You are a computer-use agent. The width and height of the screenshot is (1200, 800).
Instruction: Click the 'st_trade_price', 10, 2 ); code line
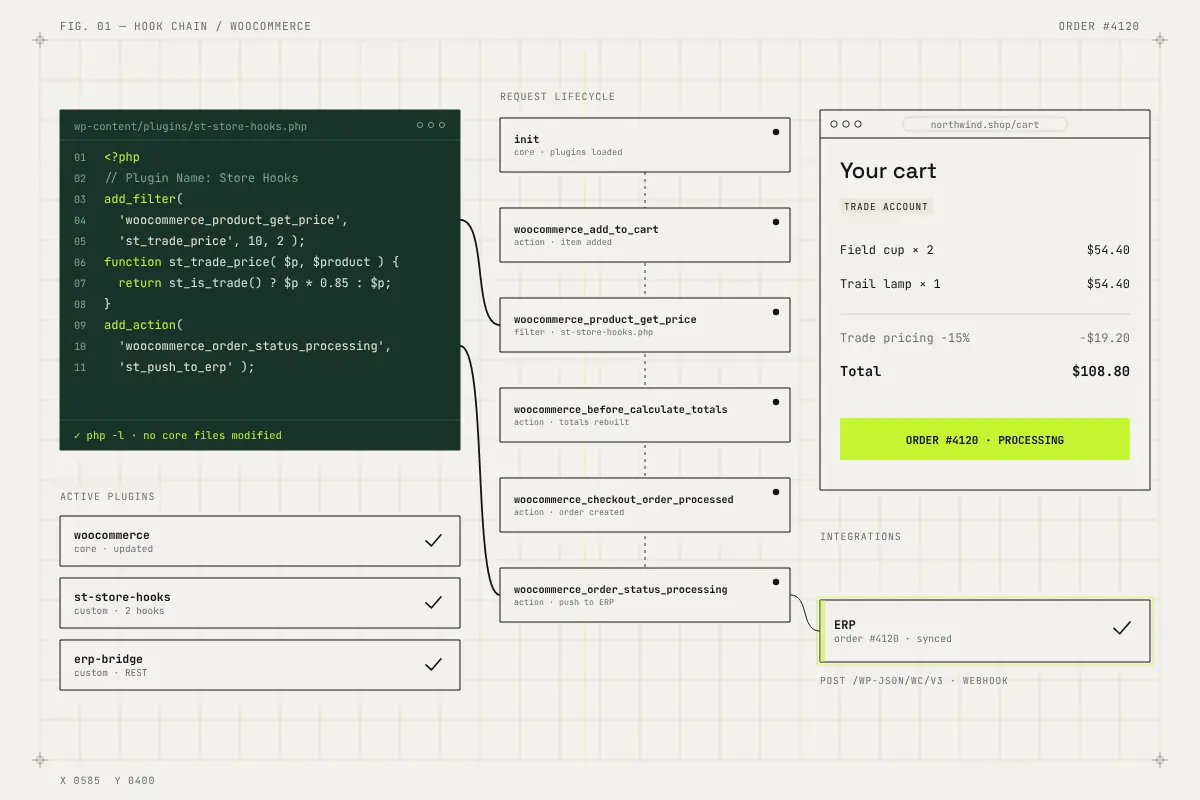(211, 241)
